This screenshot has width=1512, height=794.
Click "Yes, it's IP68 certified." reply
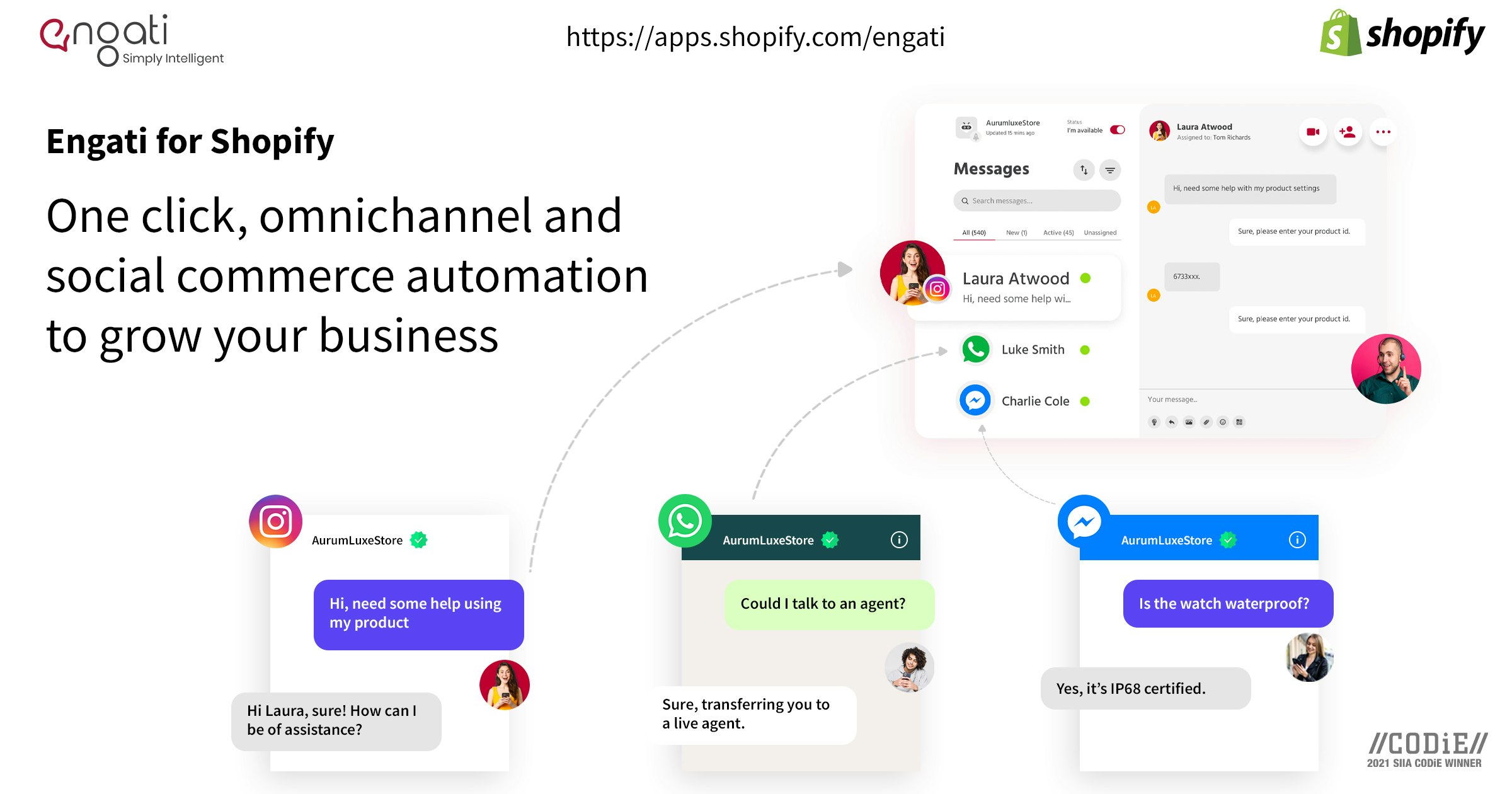(x=1145, y=689)
